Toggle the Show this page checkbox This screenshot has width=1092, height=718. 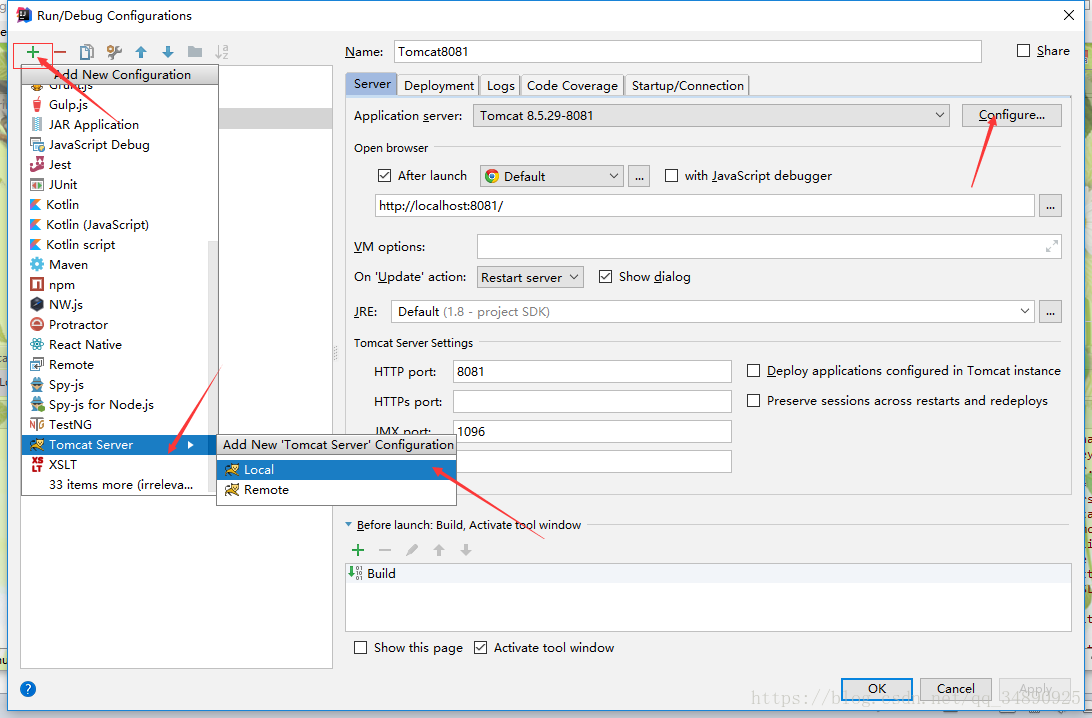(x=361, y=648)
